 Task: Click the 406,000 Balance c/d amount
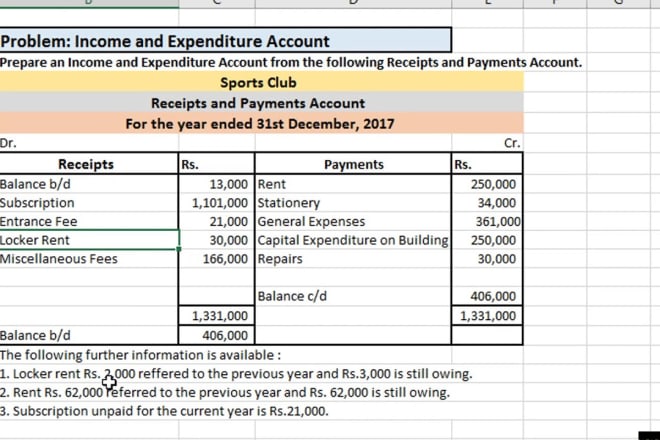(487, 296)
